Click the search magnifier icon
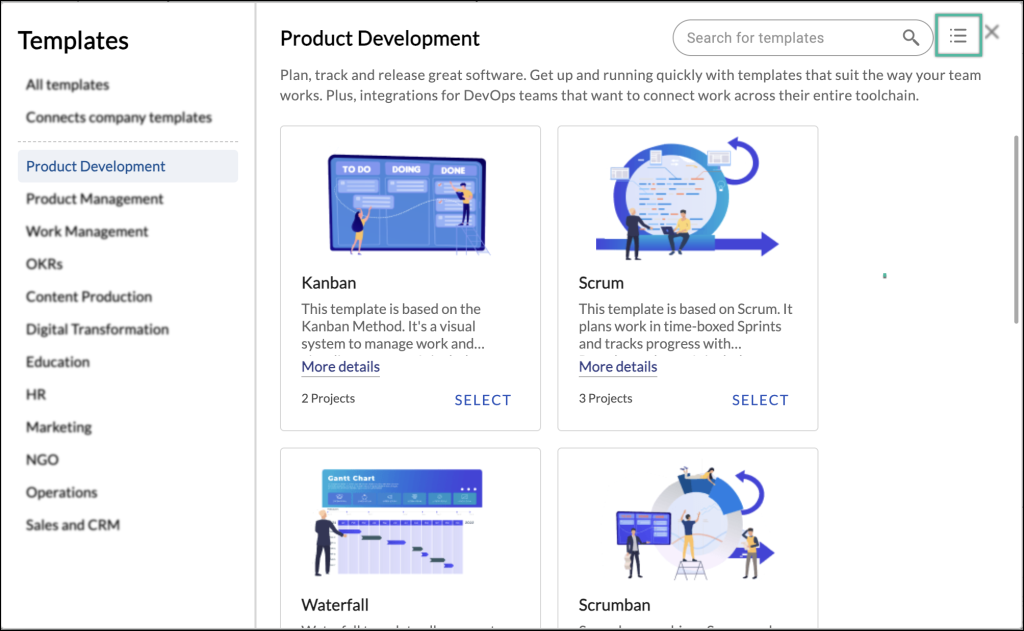Screen dimensions: 1024x631 tap(910, 38)
